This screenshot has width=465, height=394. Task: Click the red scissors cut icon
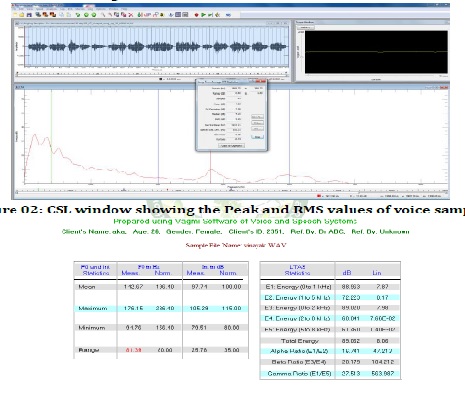(130, 15)
